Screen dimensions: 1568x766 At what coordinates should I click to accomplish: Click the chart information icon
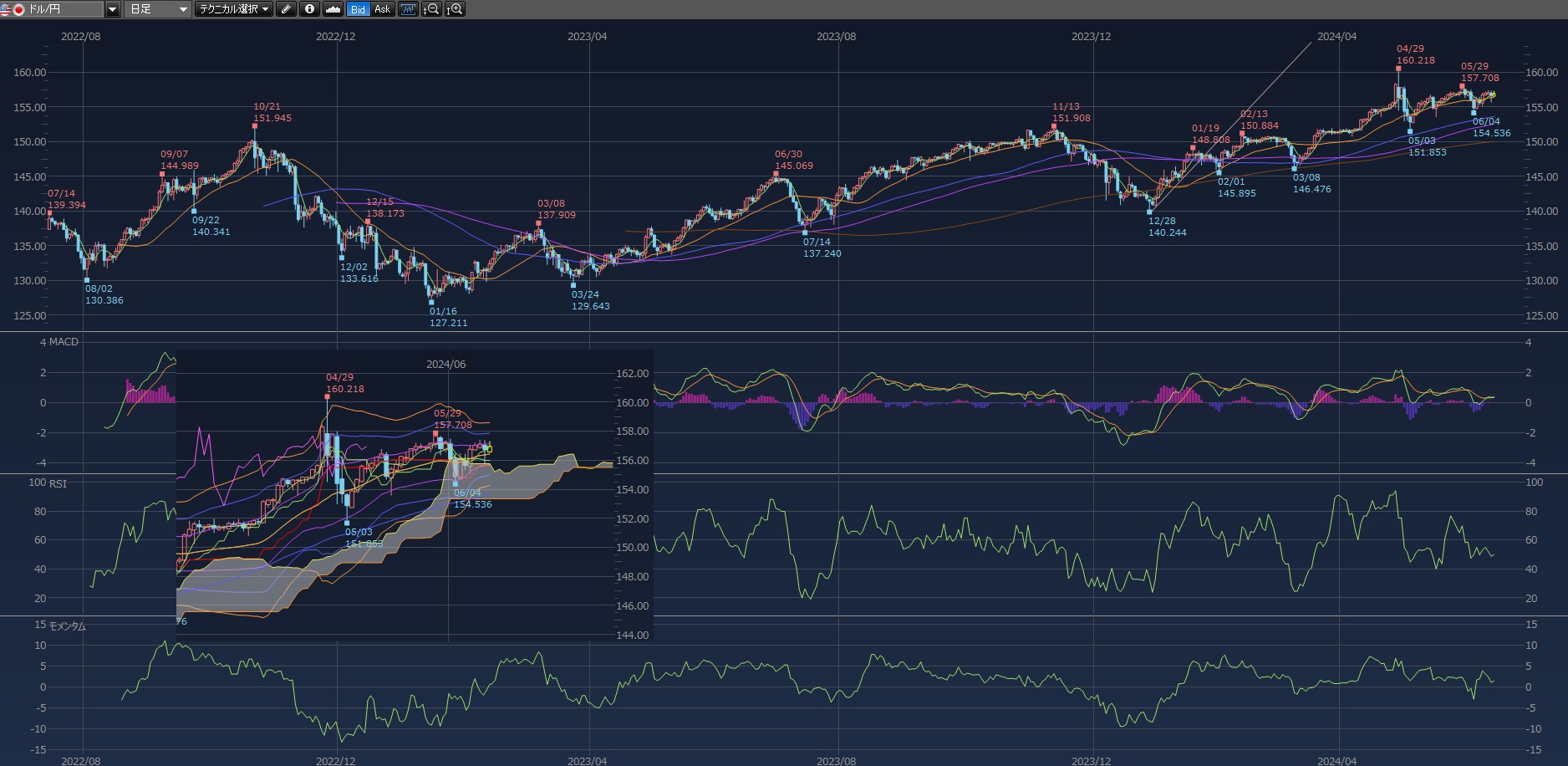tap(309, 9)
